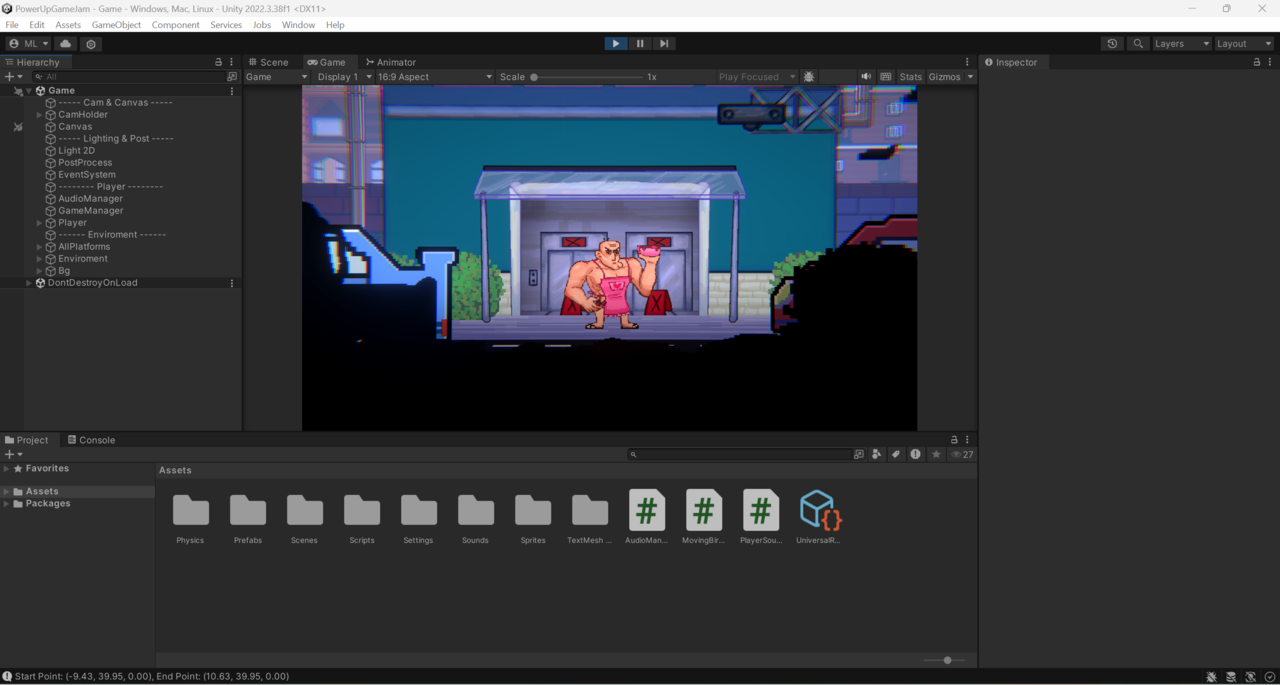The height and width of the screenshot is (685, 1280).
Task: Open Hierarchy search in Unity Search window icon
Action: pos(232,77)
